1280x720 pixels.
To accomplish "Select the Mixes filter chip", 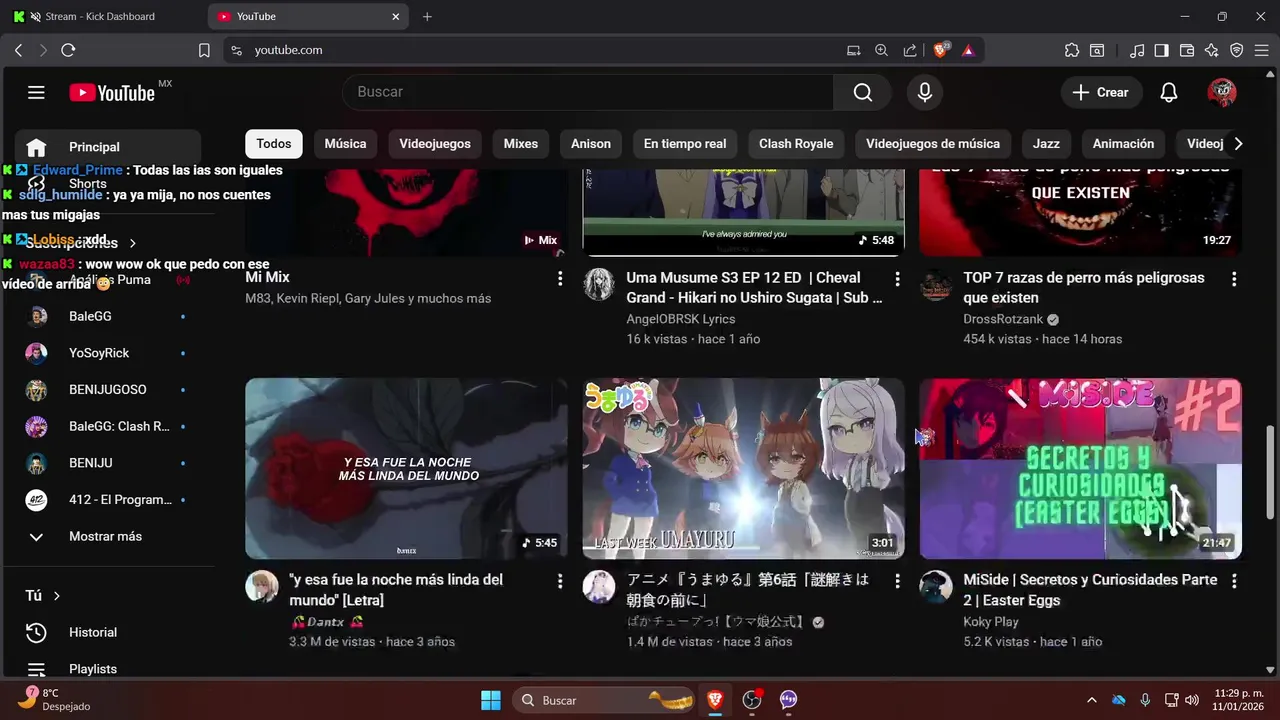I will click(521, 144).
